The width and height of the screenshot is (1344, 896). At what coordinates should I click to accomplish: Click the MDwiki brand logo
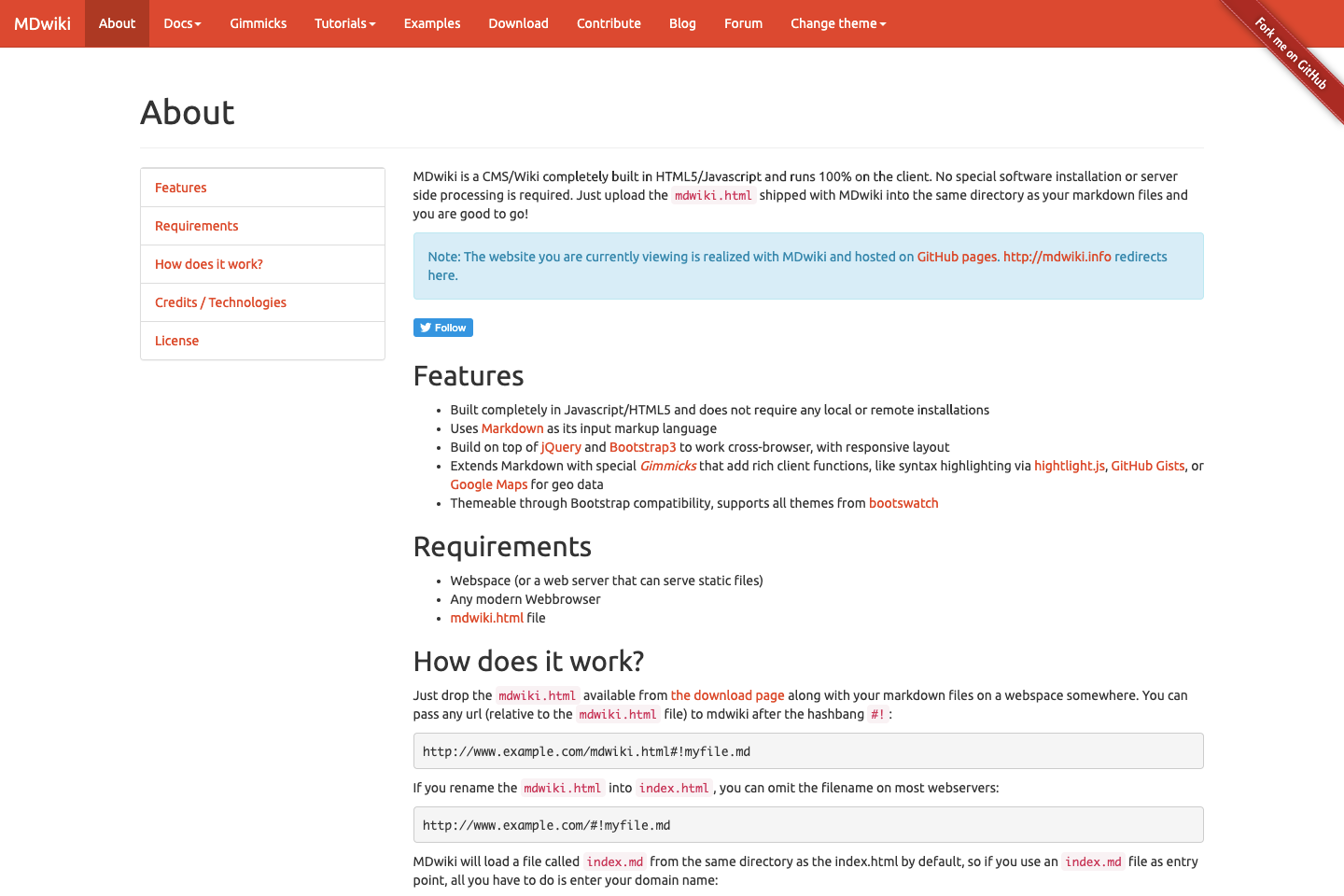(42, 23)
